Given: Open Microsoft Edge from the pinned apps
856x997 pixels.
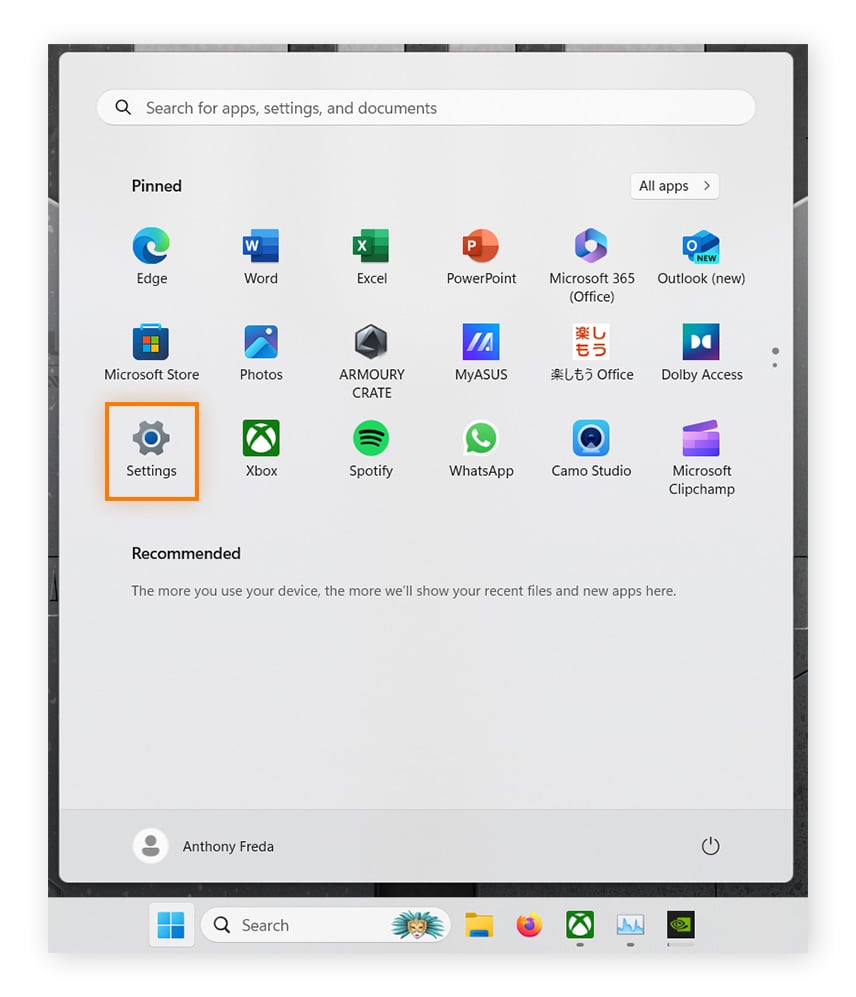Looking at the screenshot, I should tap(151, 245).
